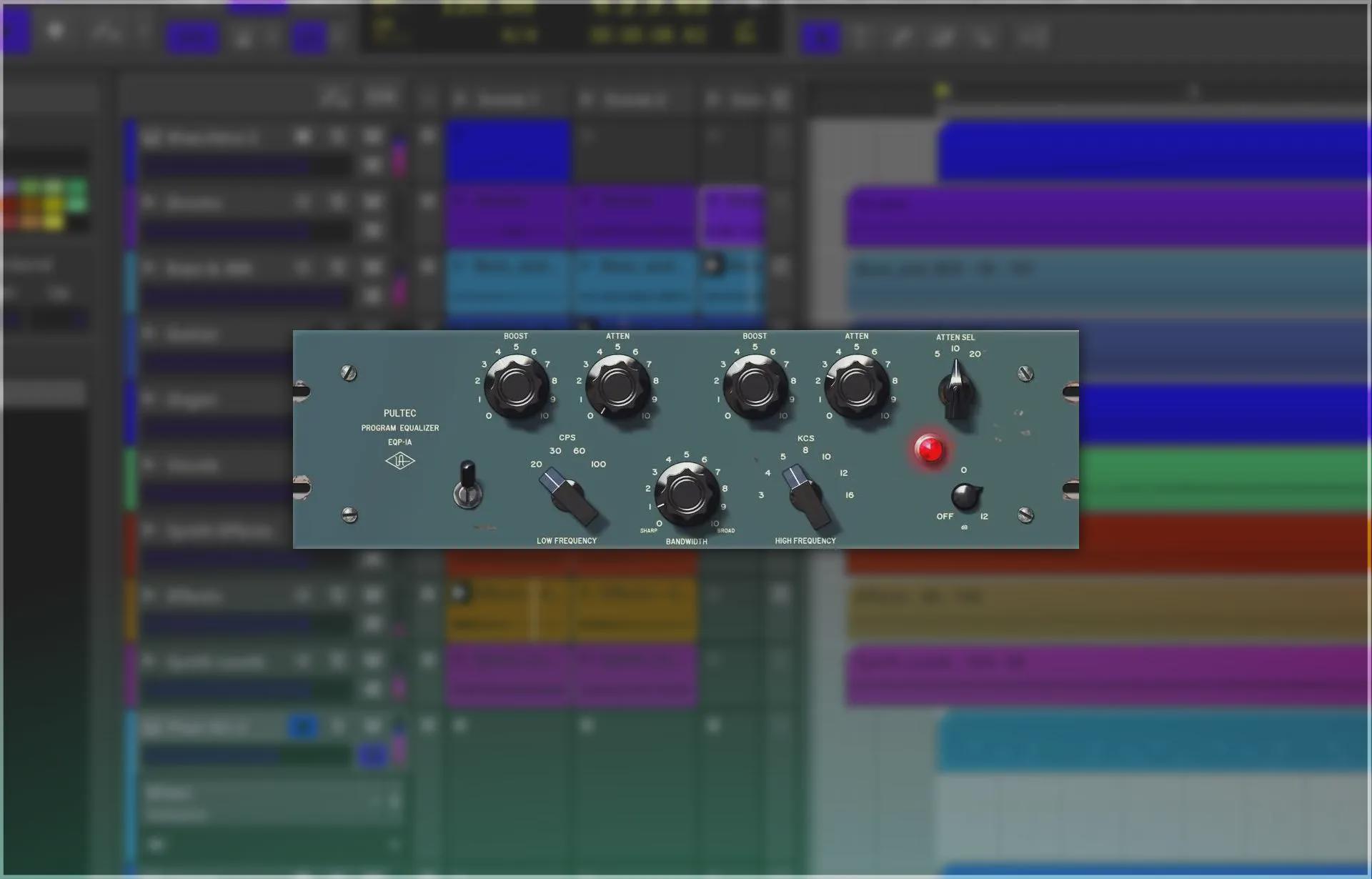Click the high frequency ATTEN knob
This screenshot has height=879, width=1372.
tap(856, 386)
